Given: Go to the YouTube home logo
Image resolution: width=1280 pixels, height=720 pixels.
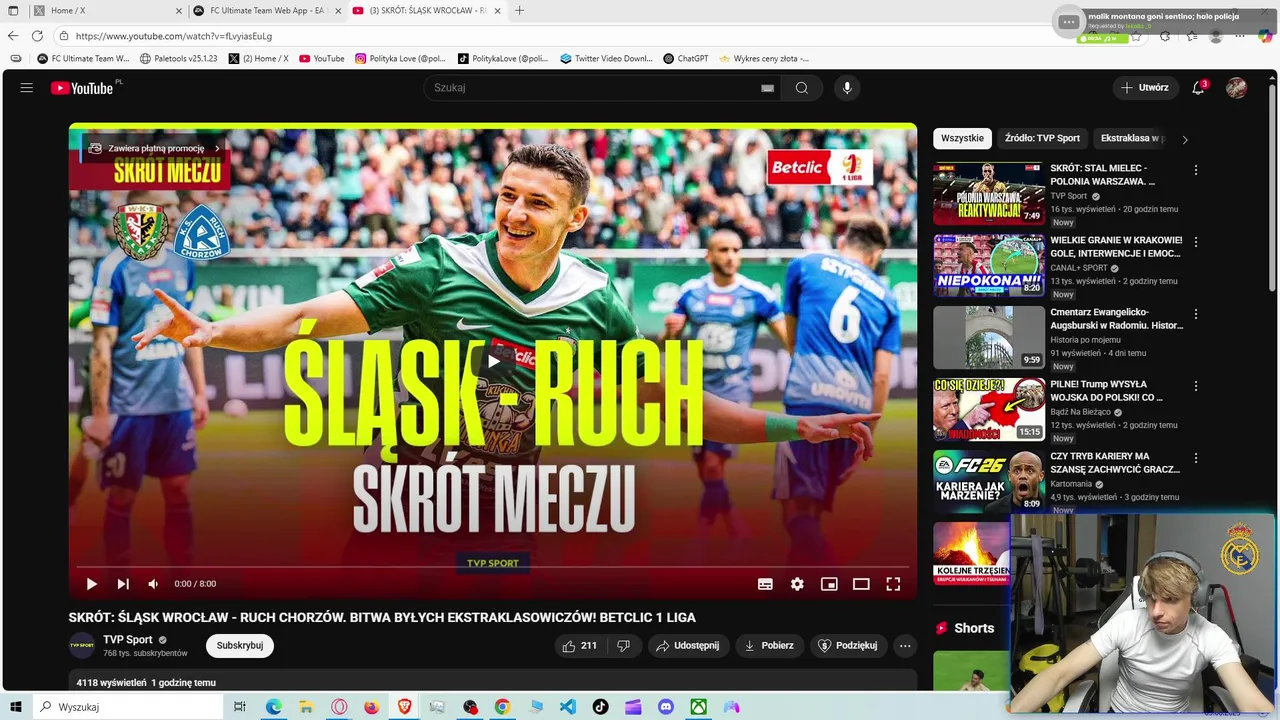Looking at the screenshot, I should [x=82, y=88].
